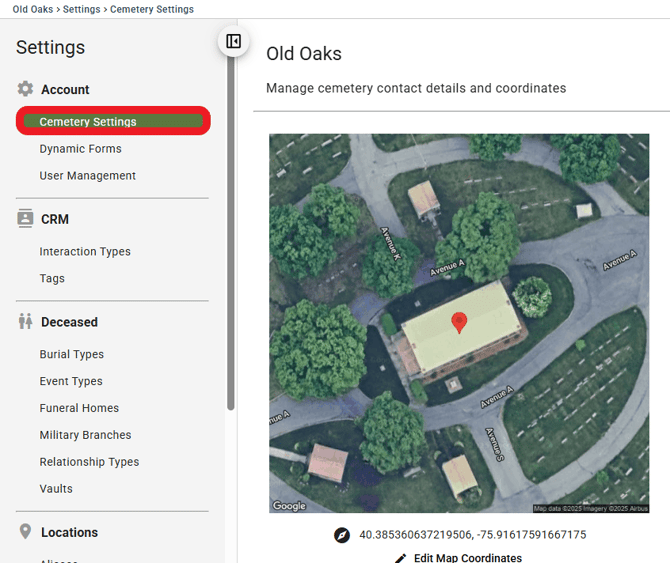Go to Old Oaks breadcrumb link

[x=33, y=9]
